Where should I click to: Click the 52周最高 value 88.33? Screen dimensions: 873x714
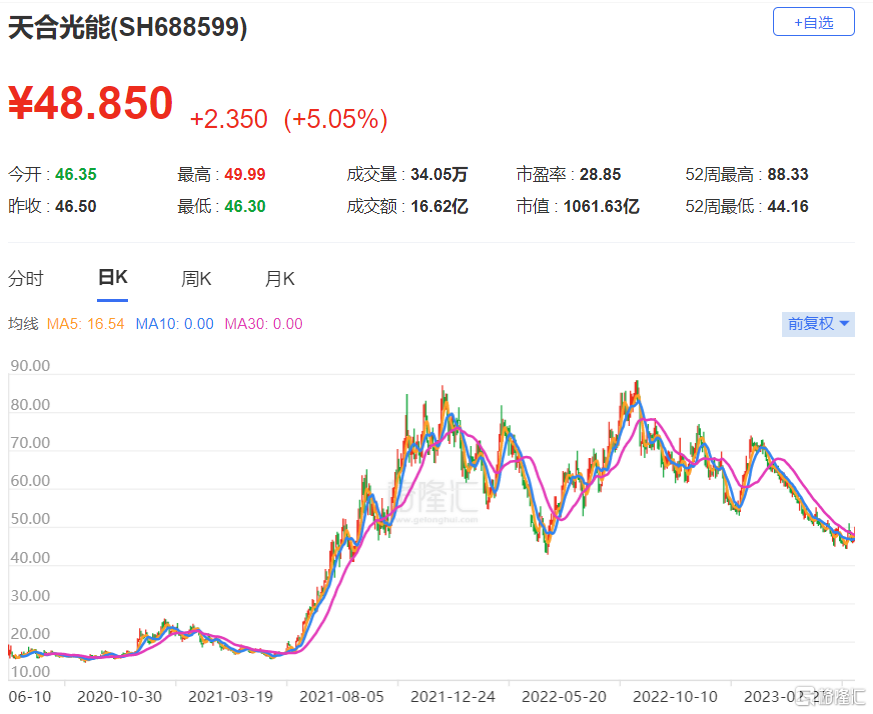pos(788,174)
